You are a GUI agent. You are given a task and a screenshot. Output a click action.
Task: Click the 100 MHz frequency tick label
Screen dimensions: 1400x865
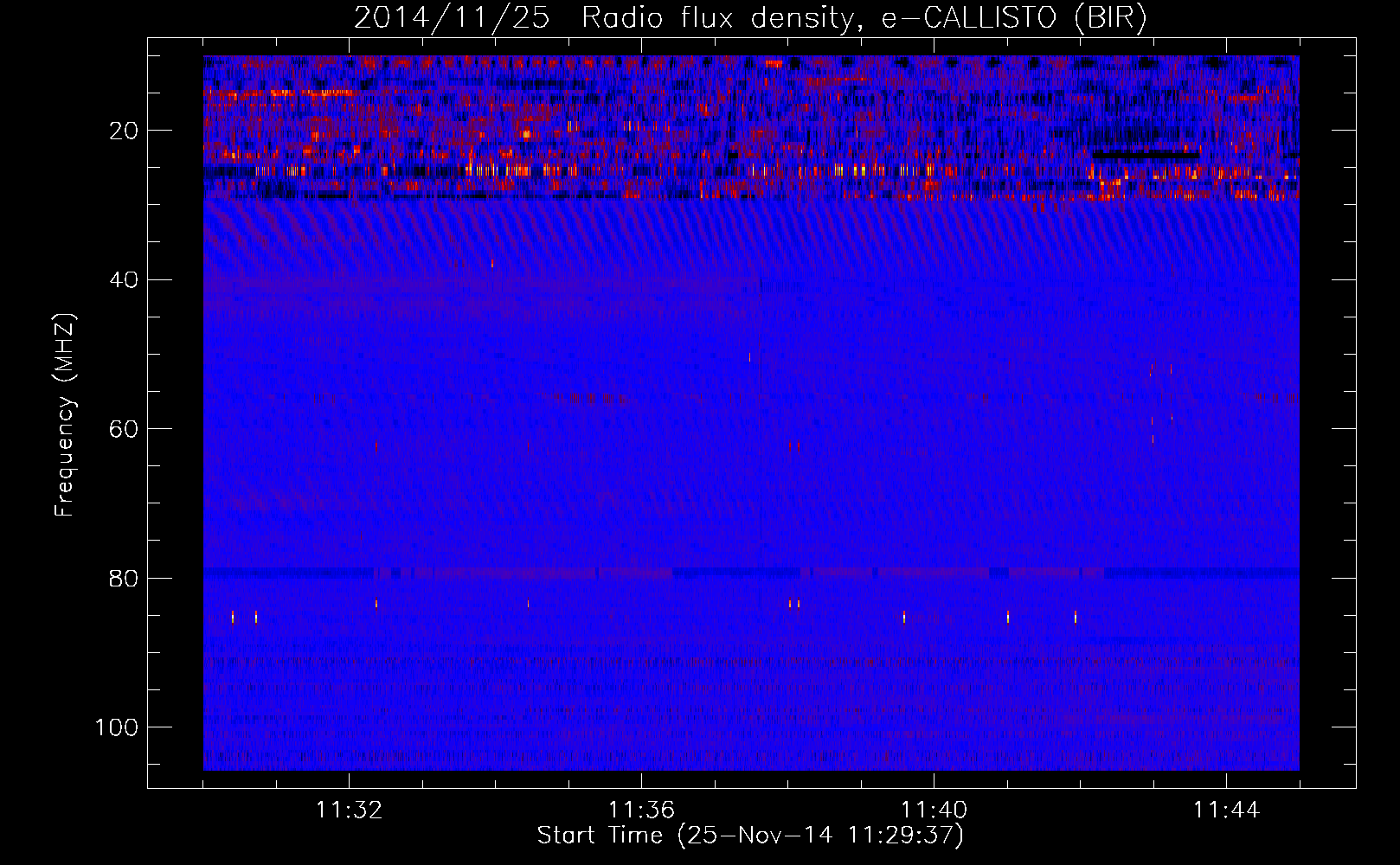(117, 727)
